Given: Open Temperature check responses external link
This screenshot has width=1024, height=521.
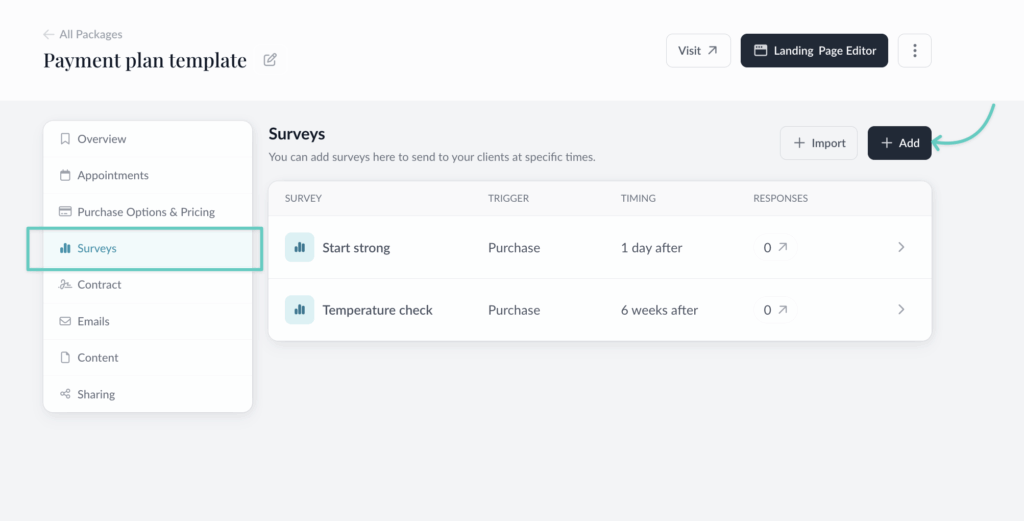Looking at the screenshot, I should click(x=782, y=310).
